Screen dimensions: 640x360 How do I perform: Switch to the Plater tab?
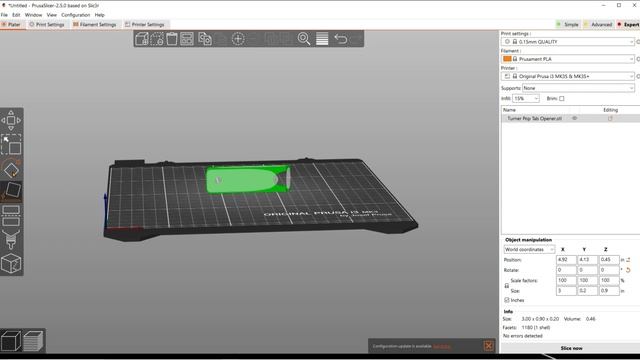pos(11,24)
